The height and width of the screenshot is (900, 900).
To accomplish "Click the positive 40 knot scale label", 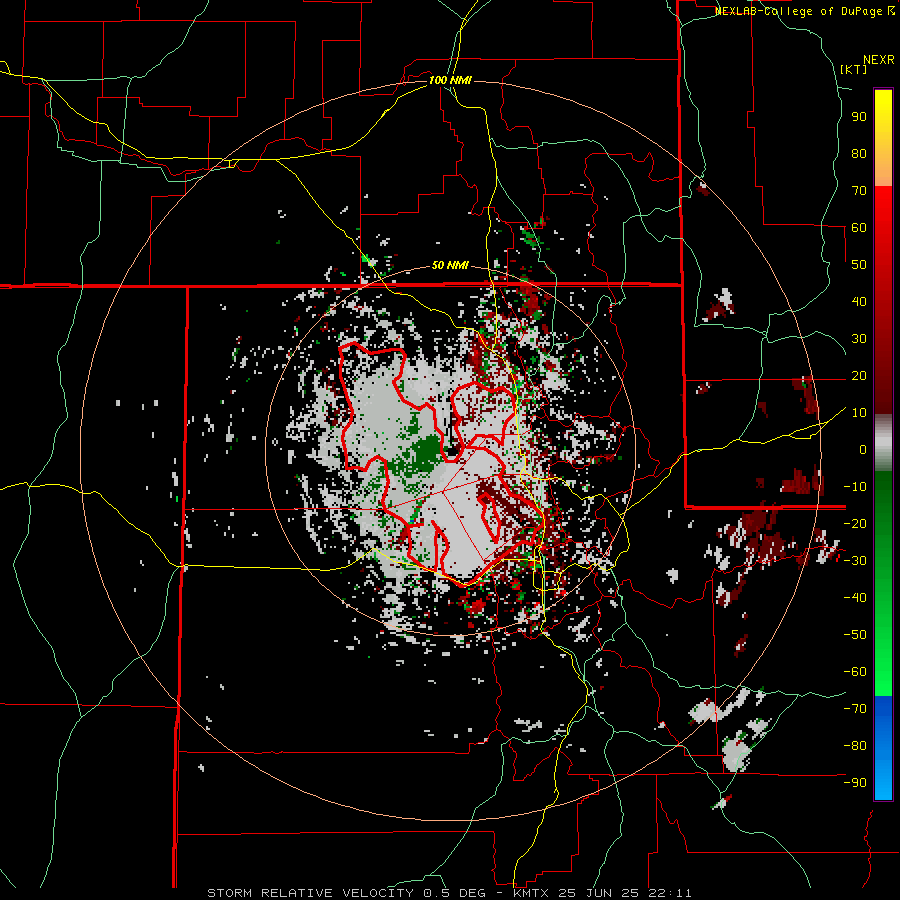I will [859, 301].
